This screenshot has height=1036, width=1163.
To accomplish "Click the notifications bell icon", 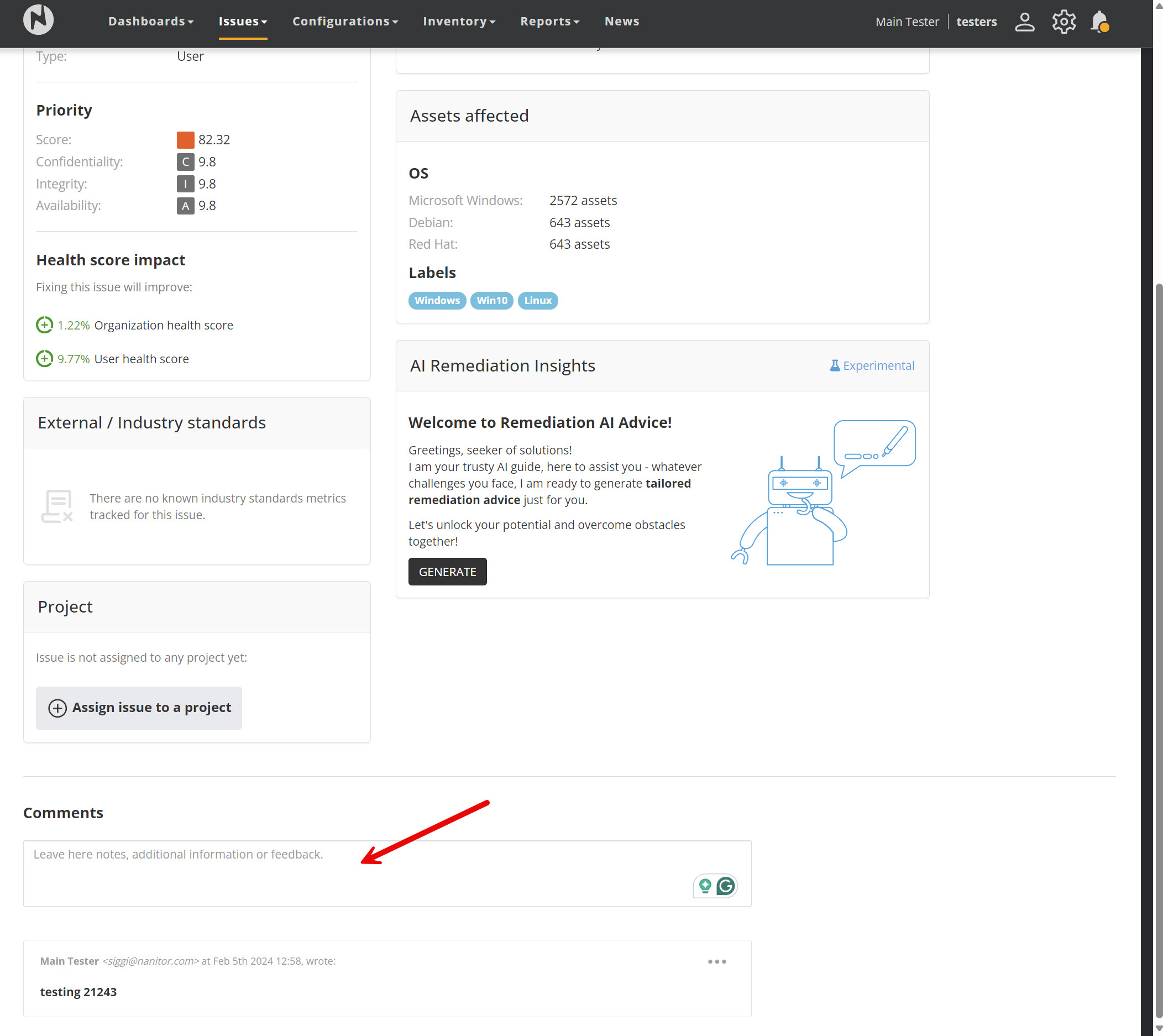I will [x=1099, y=22].
